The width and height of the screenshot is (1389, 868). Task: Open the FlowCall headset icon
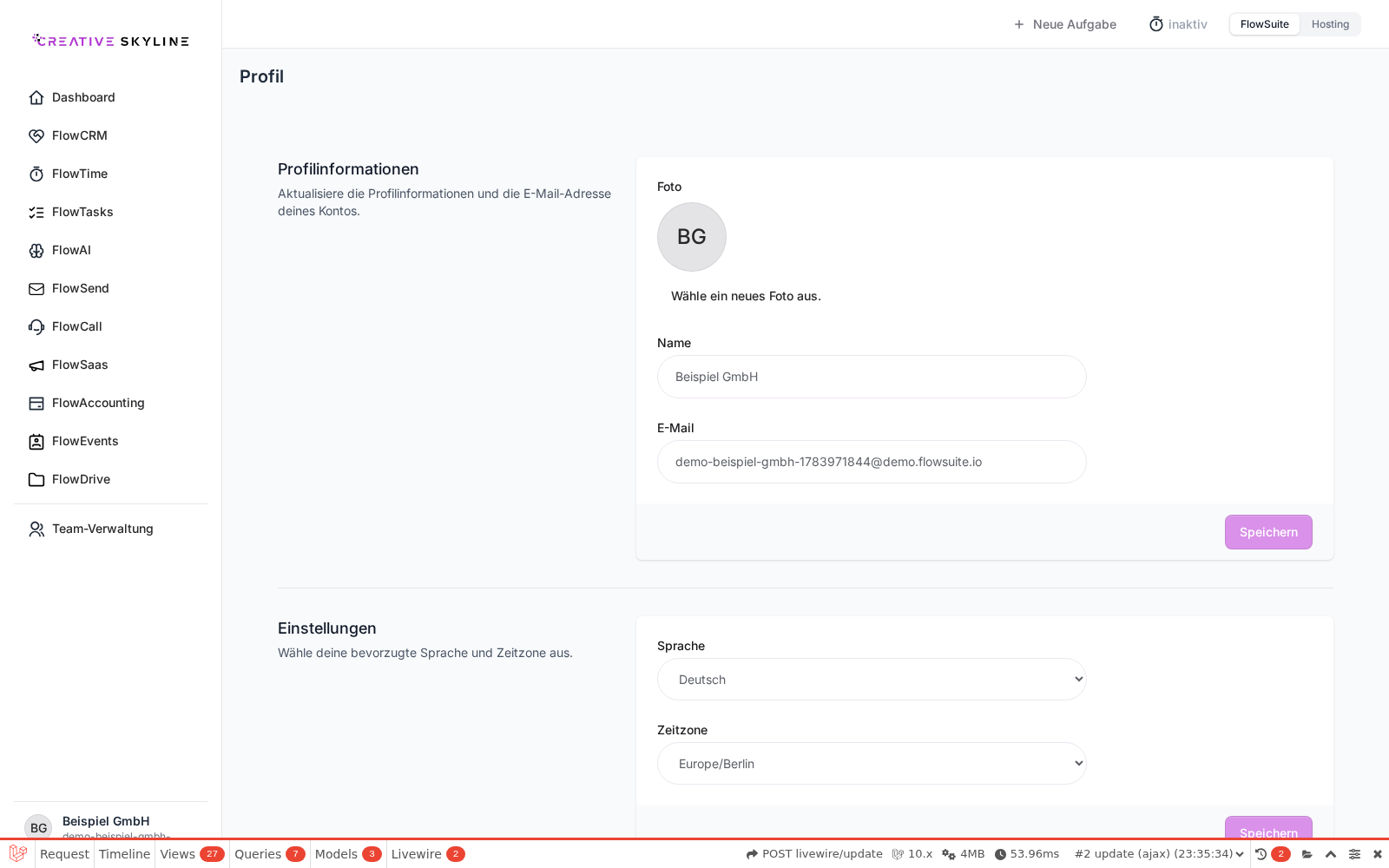coord(36,326)
